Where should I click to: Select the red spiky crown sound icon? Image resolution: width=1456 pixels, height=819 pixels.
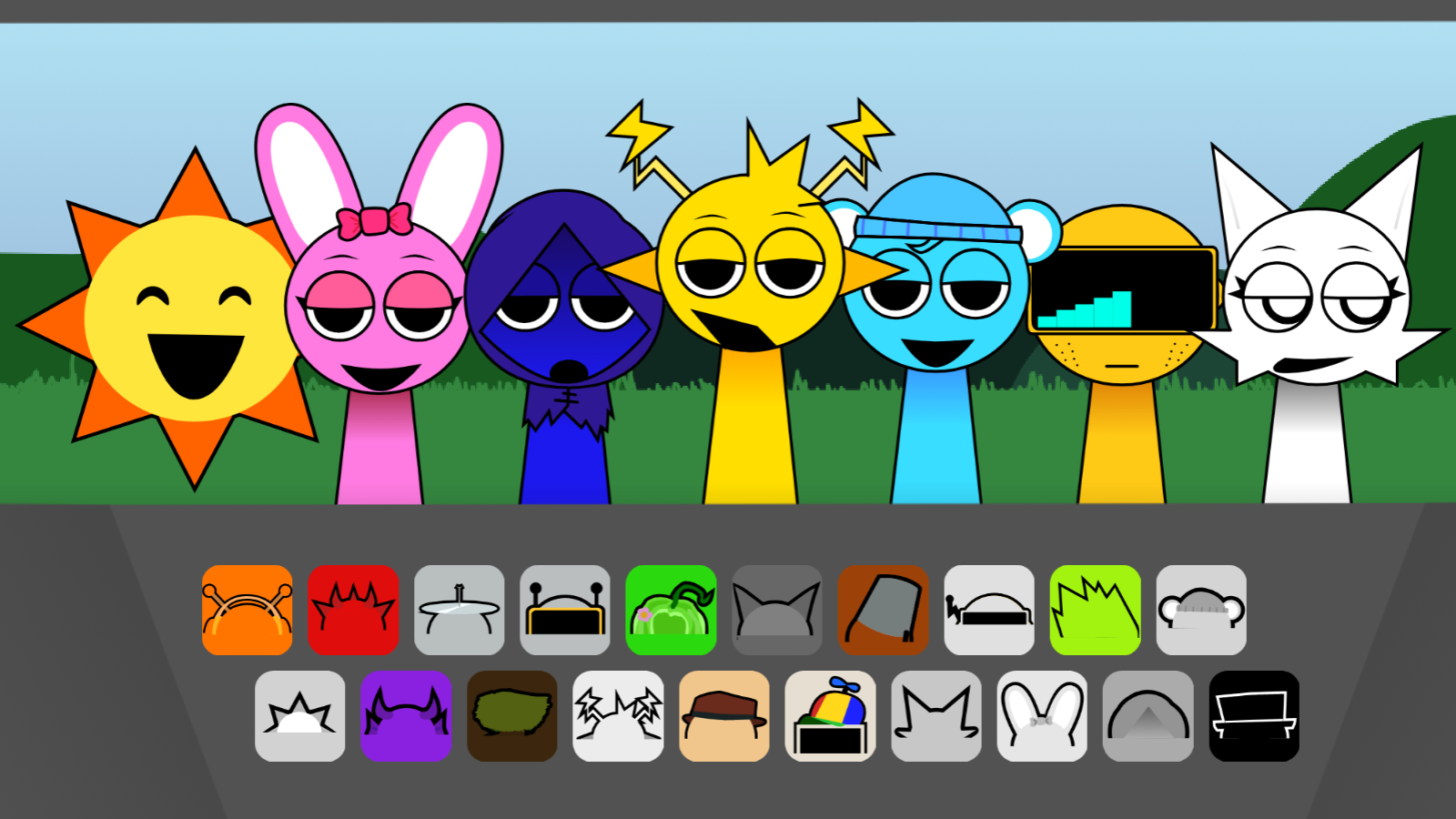pos(353,610)
